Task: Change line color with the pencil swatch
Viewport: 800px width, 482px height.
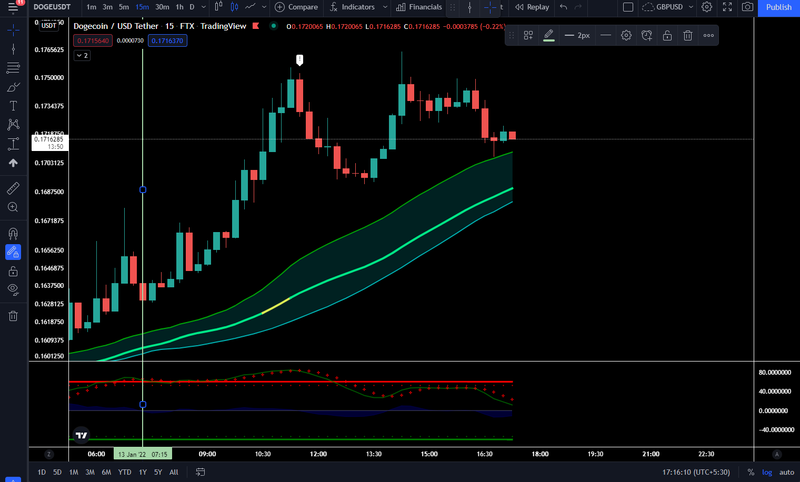Action: coord(549,35)
